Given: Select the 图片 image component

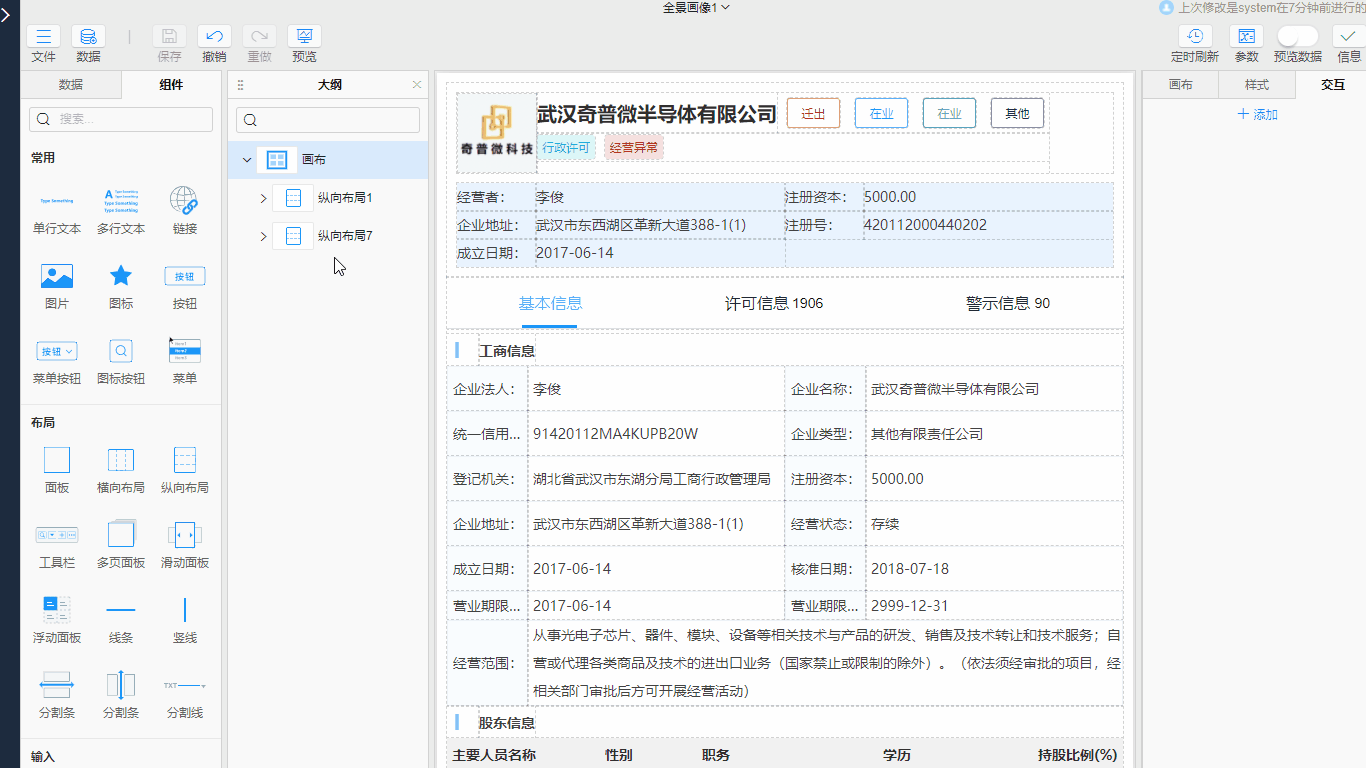Looking at the screenshot, I should (x=57, y=285).
